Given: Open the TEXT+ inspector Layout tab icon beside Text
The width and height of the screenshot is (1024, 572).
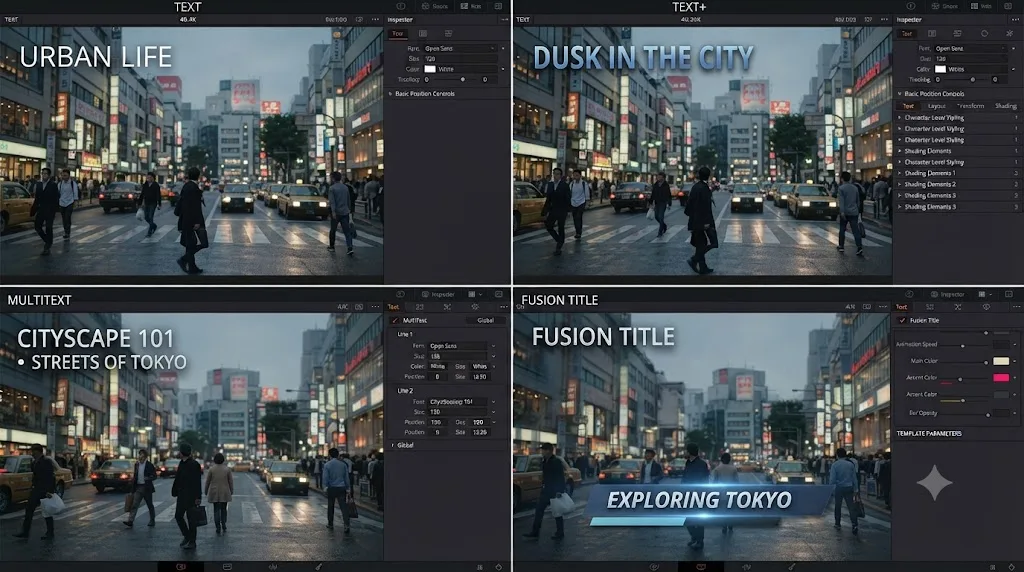Looking at the screenshot, I should pos(932,33).
